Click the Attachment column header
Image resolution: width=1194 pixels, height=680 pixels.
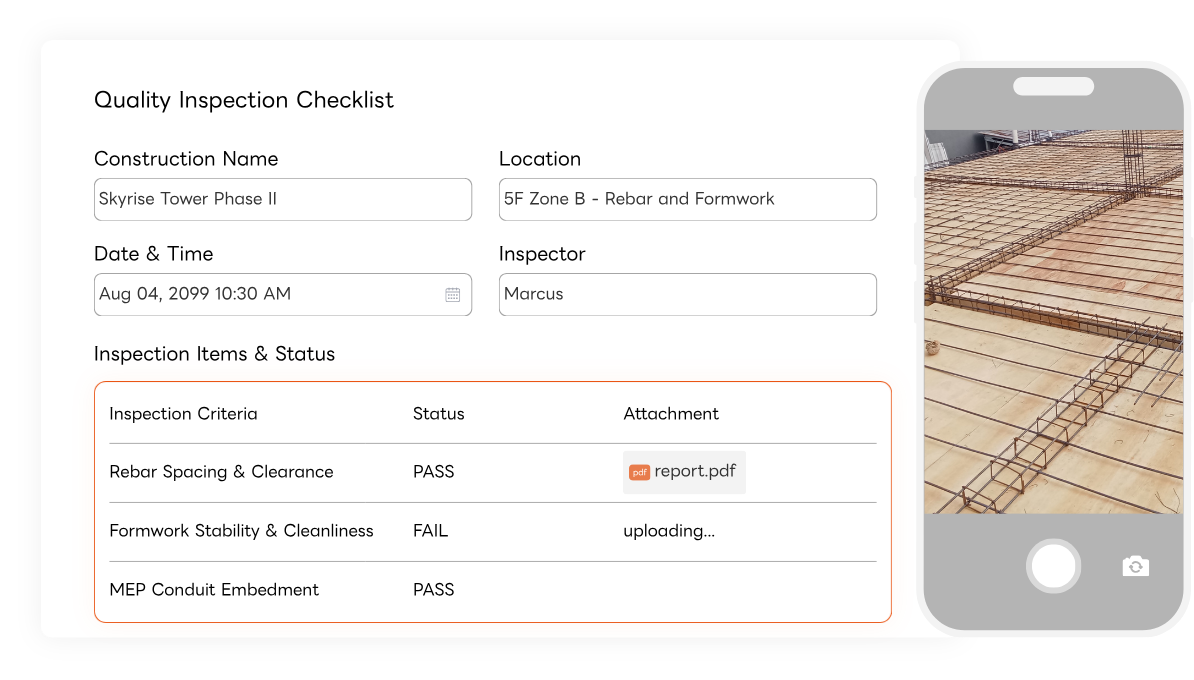coord(671,413)
